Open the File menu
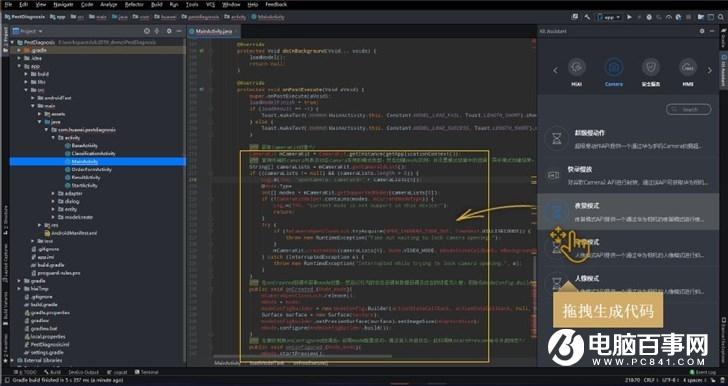The height and width of the screenshot is (386, 728). (x=8, y=4)
